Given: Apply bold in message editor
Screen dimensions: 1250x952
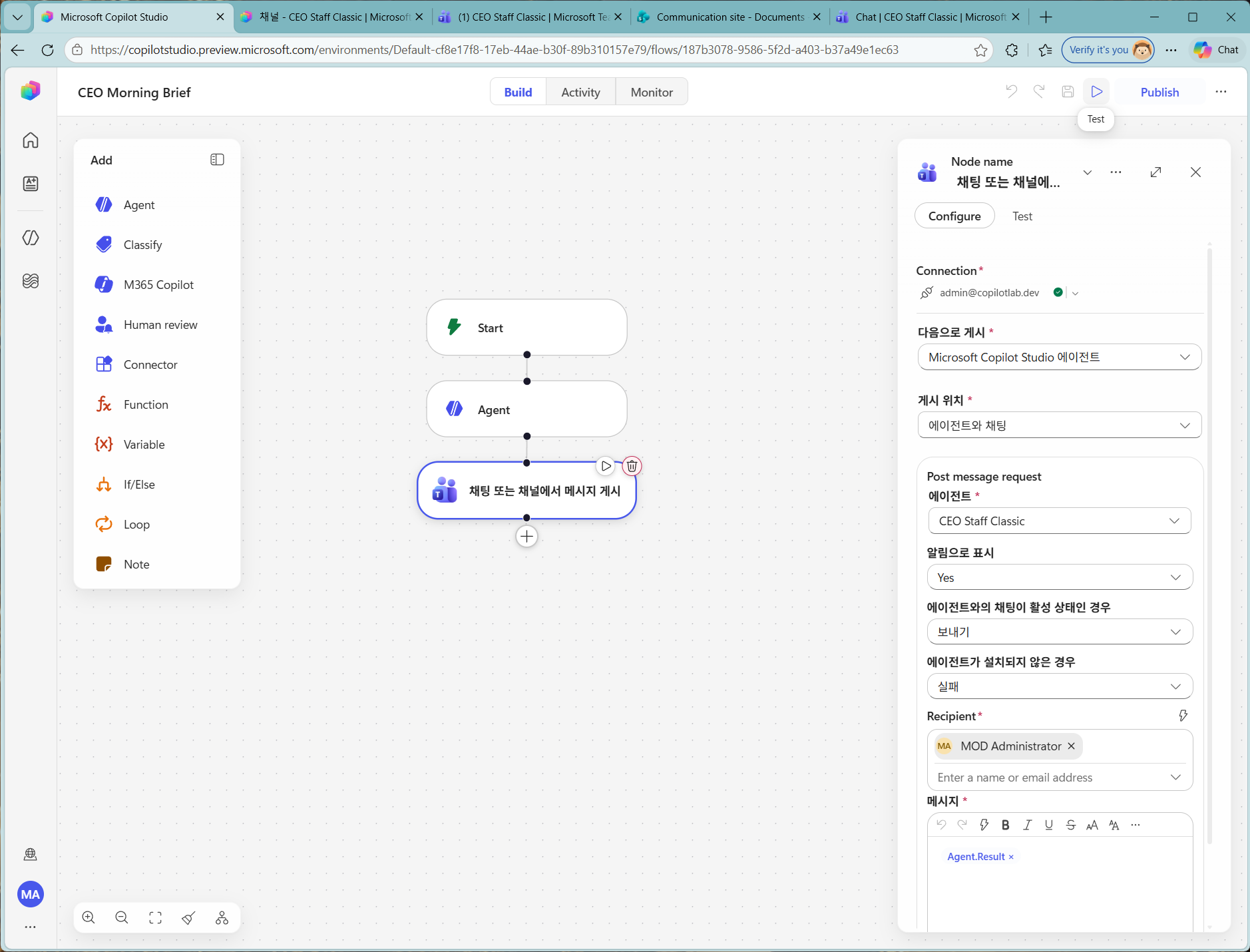Looking at the screenshot, I should point(1006,825).
